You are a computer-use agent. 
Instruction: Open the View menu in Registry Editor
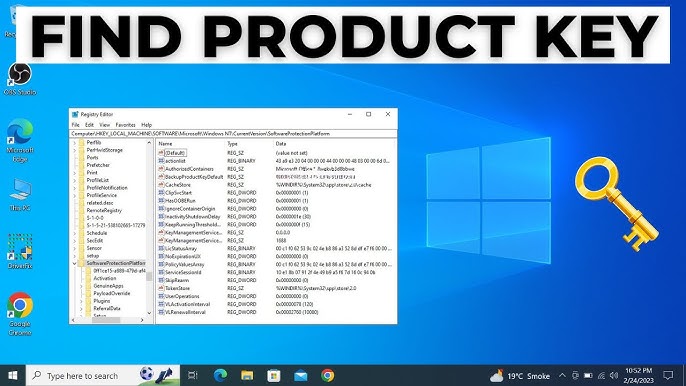pyautogui.click(x=105, y=125)
